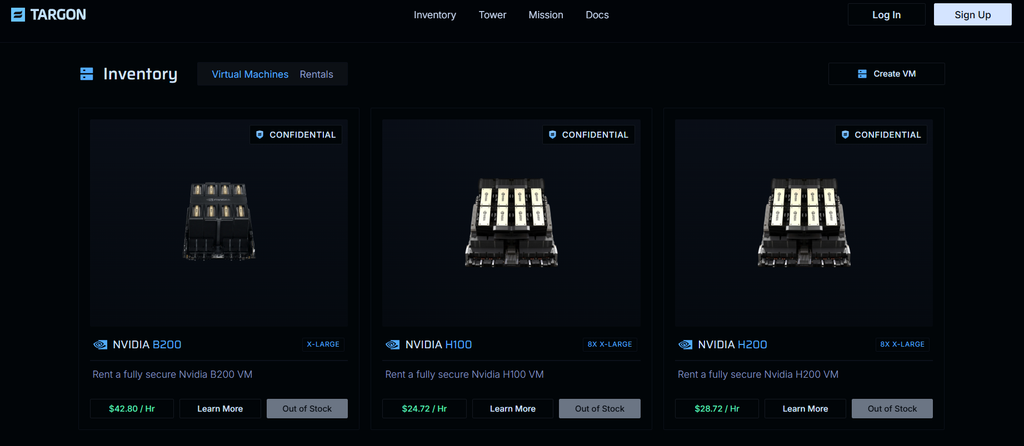
Task: Click the X-LARGE tag on B200 card
Action: [323, 344]
